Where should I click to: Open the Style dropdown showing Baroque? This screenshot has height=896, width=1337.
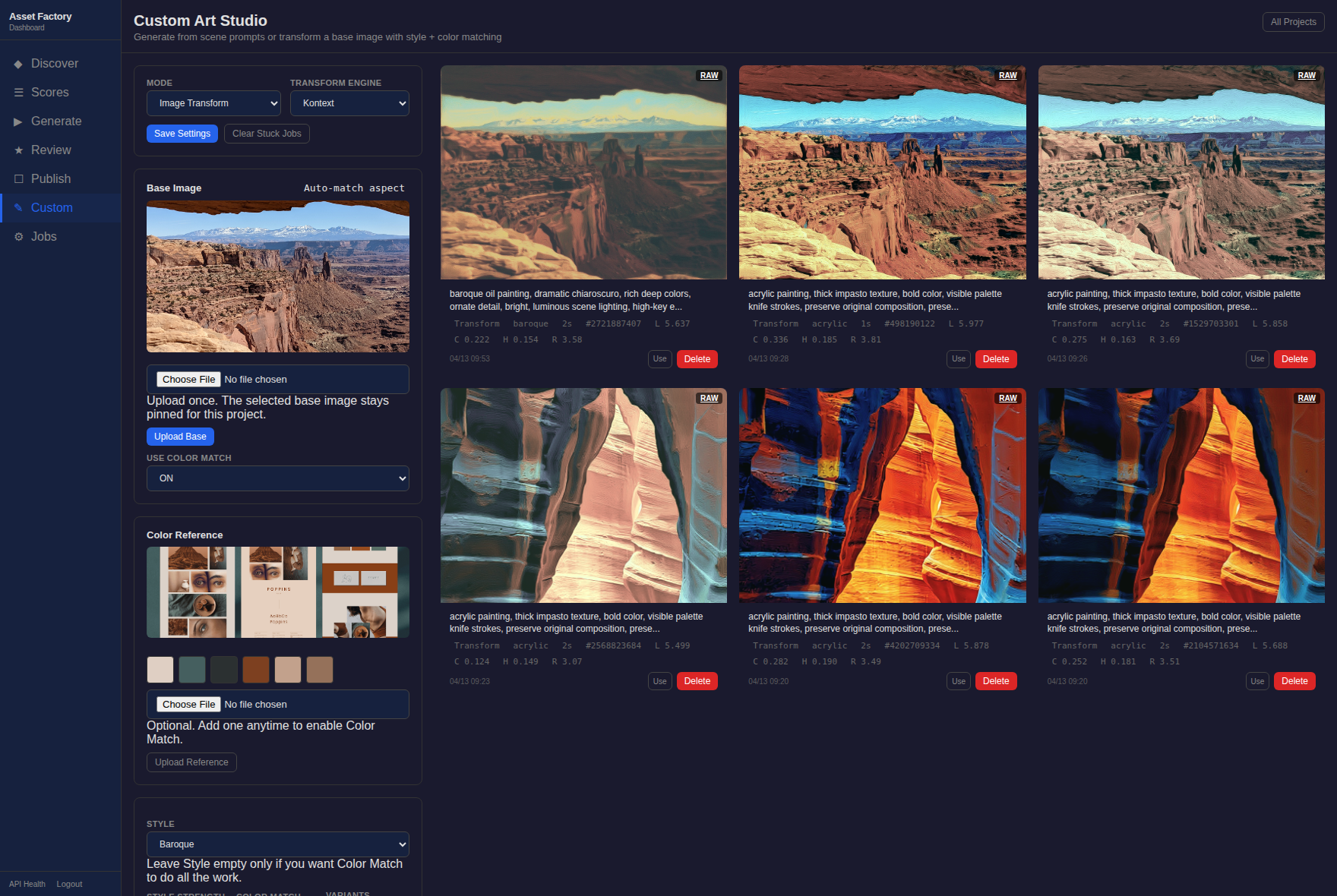[x=278, y=844]
